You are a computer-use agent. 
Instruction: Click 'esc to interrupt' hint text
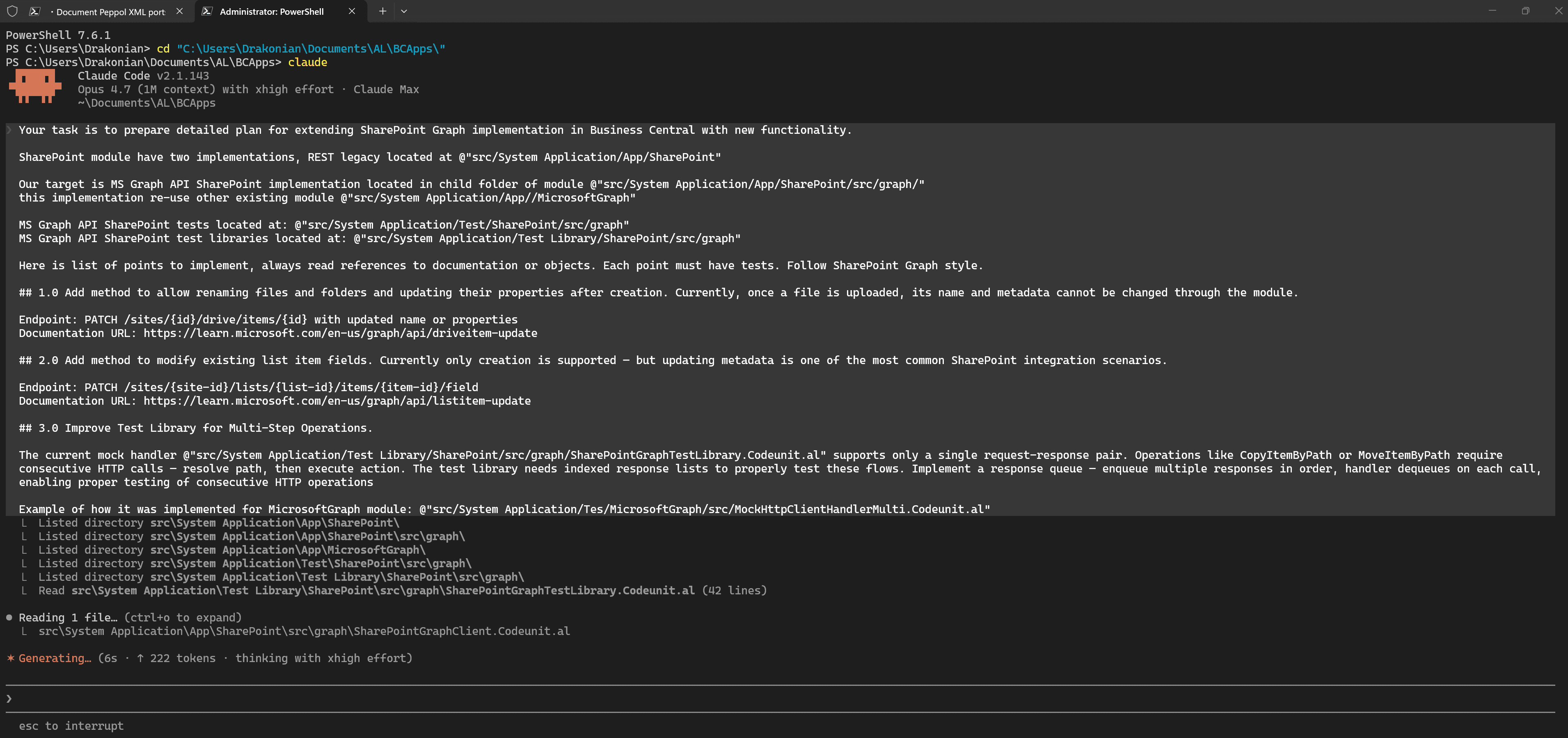click(71, 726)
